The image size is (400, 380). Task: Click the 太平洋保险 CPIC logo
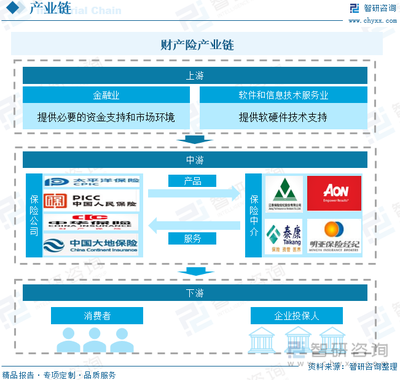(x=92, y=182)
